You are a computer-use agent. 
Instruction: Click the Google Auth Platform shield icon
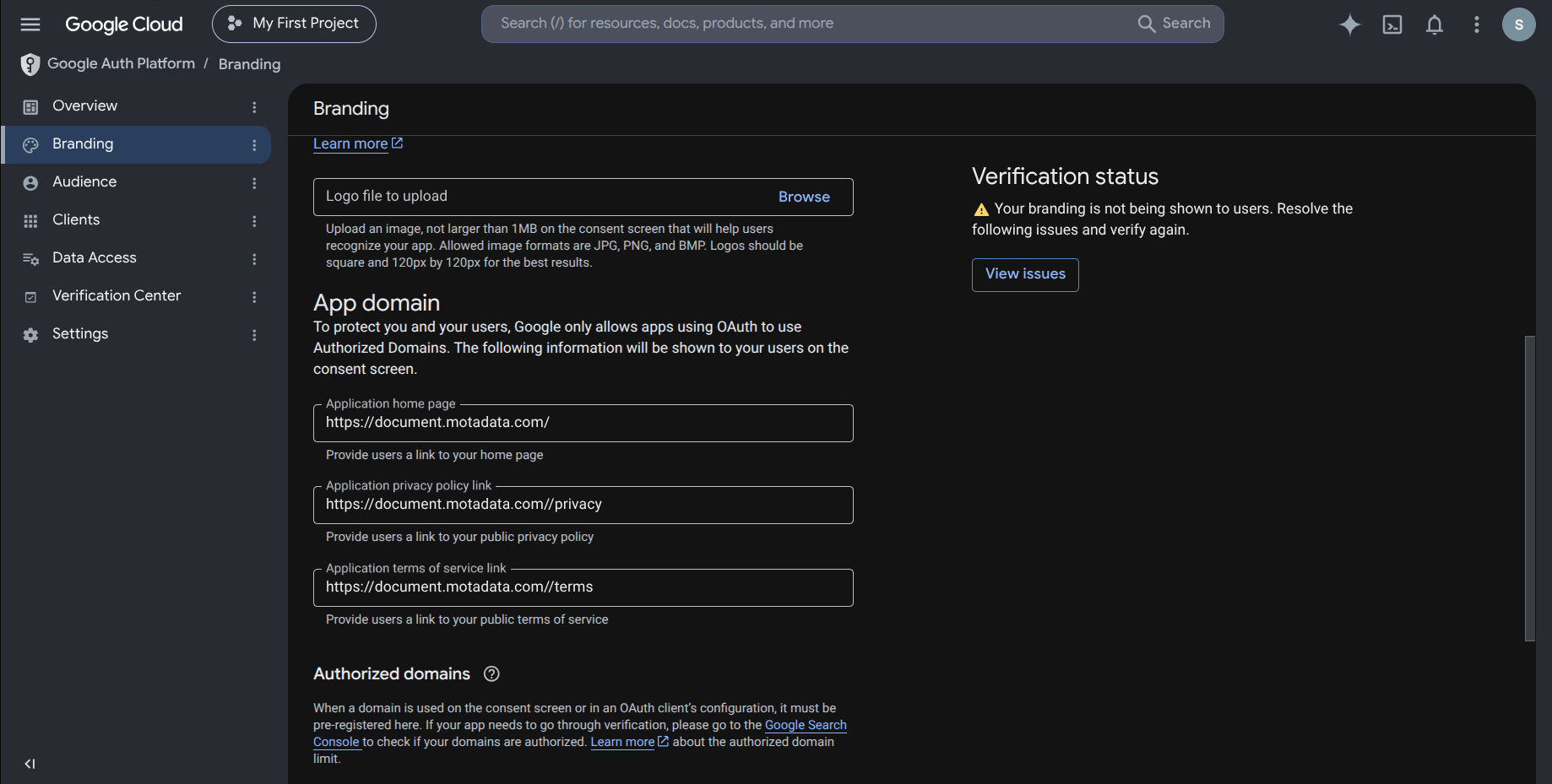click(x=30, y=64)
